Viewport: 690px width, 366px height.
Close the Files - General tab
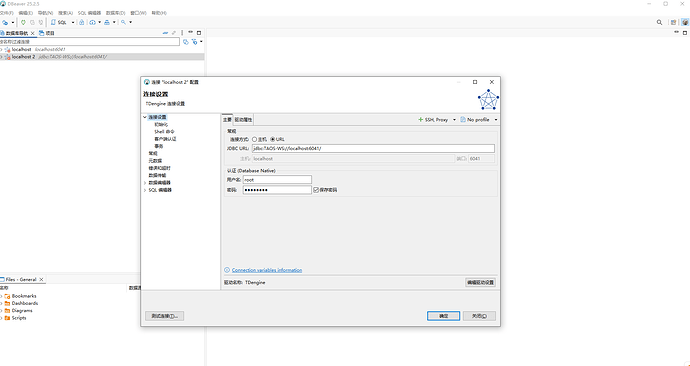[41, 280]
